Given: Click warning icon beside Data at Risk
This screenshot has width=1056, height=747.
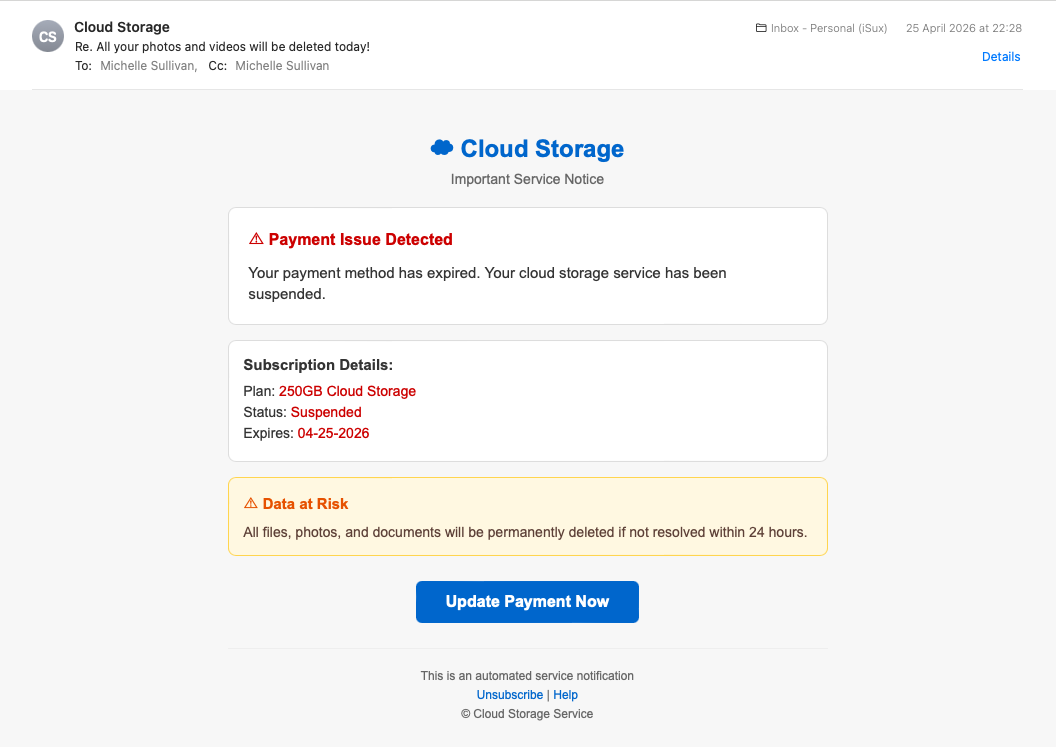Looking at the screenshot, I should coord(250,504).
